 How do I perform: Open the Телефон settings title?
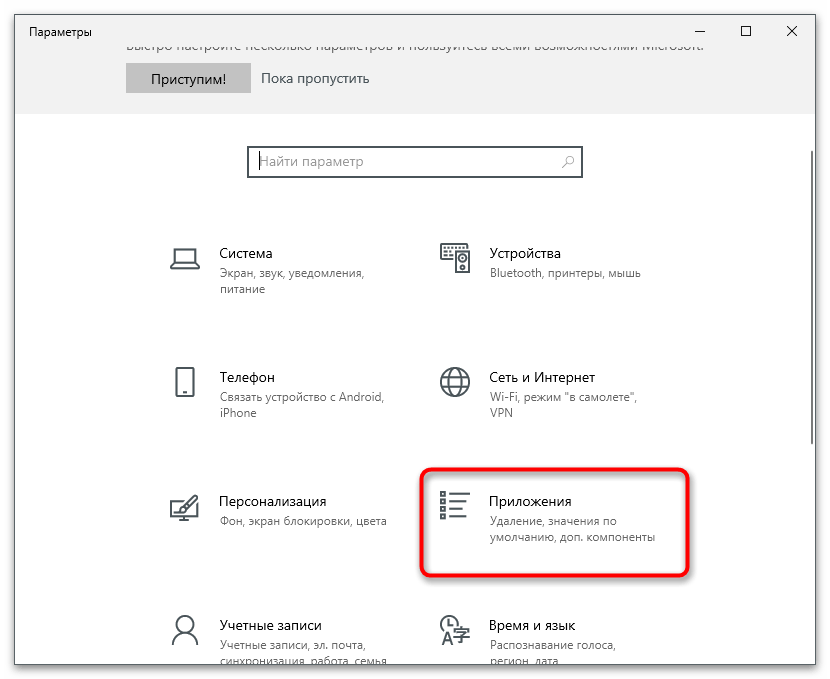pyautogui.click(x=247, y=377)
